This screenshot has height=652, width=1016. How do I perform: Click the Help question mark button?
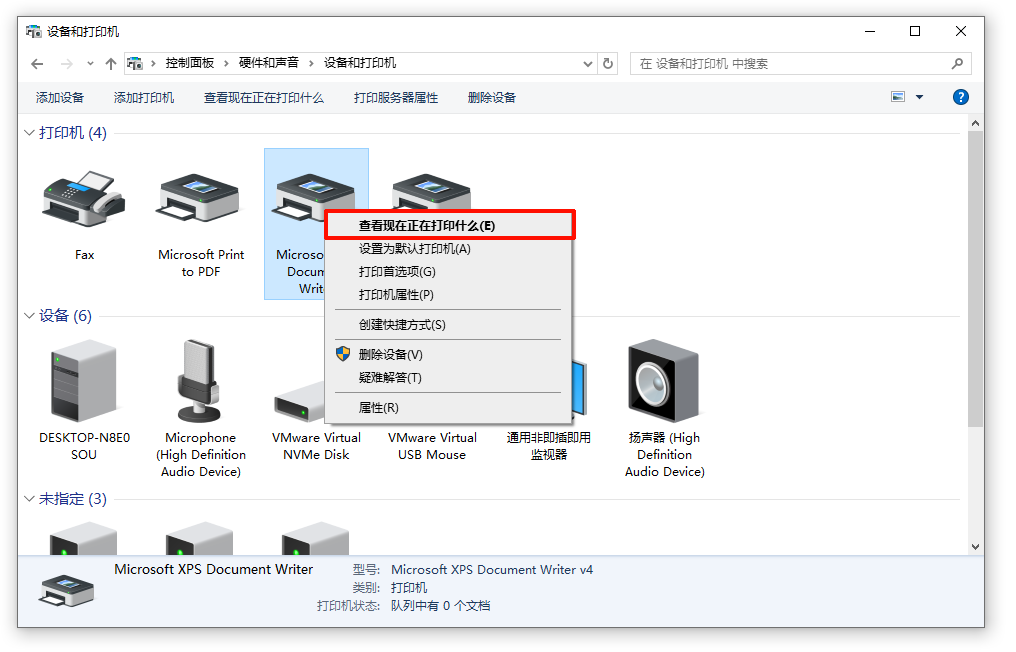pos(961,96)
